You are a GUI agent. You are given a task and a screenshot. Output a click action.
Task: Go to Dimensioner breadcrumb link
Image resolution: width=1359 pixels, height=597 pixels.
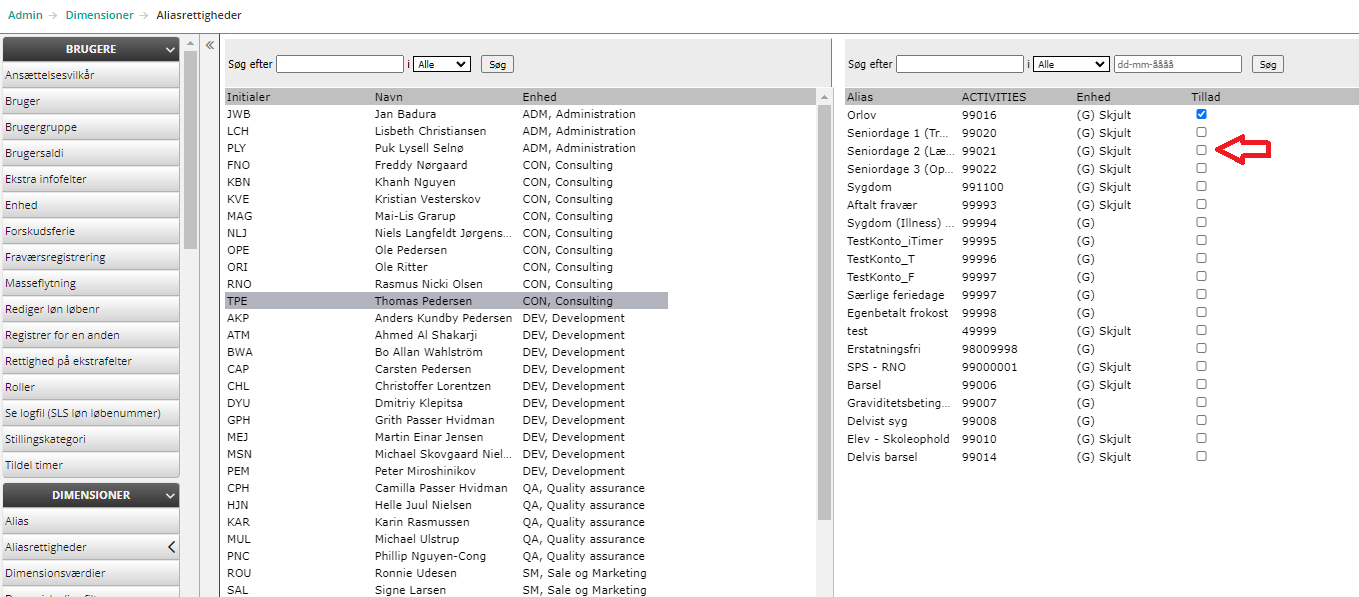point(99,15)
